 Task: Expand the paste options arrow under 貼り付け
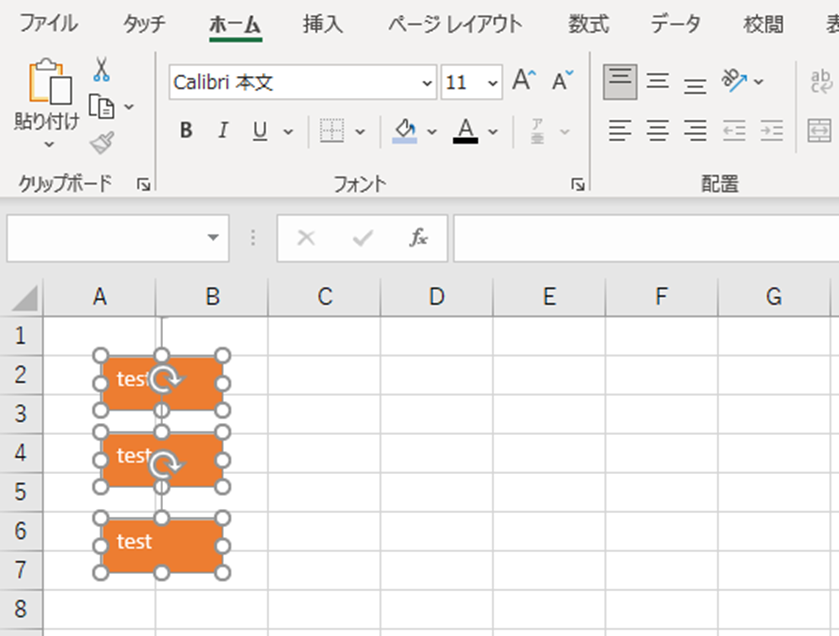coord(49,144)
